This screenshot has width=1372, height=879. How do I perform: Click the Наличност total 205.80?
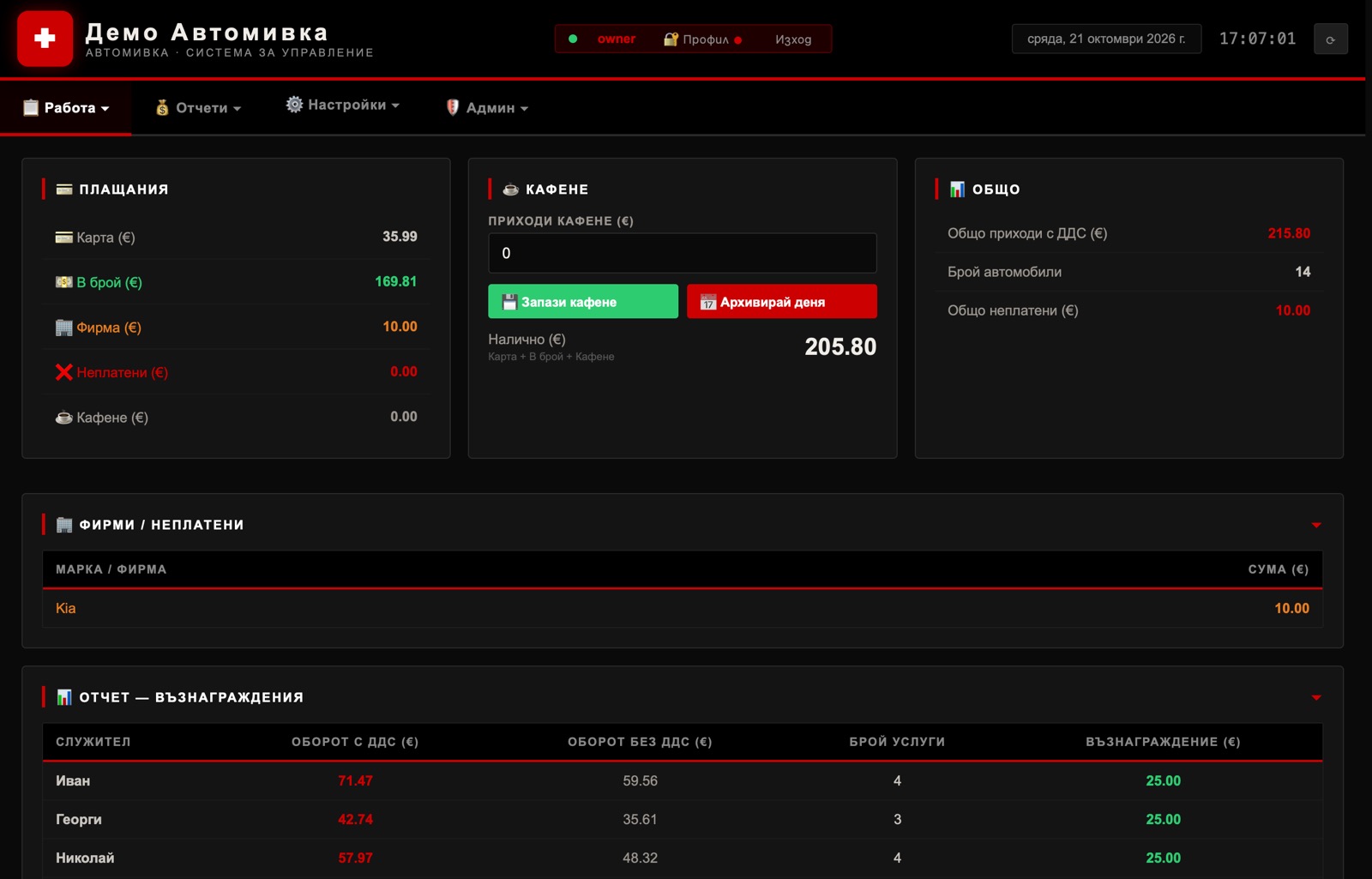(840, 346)
